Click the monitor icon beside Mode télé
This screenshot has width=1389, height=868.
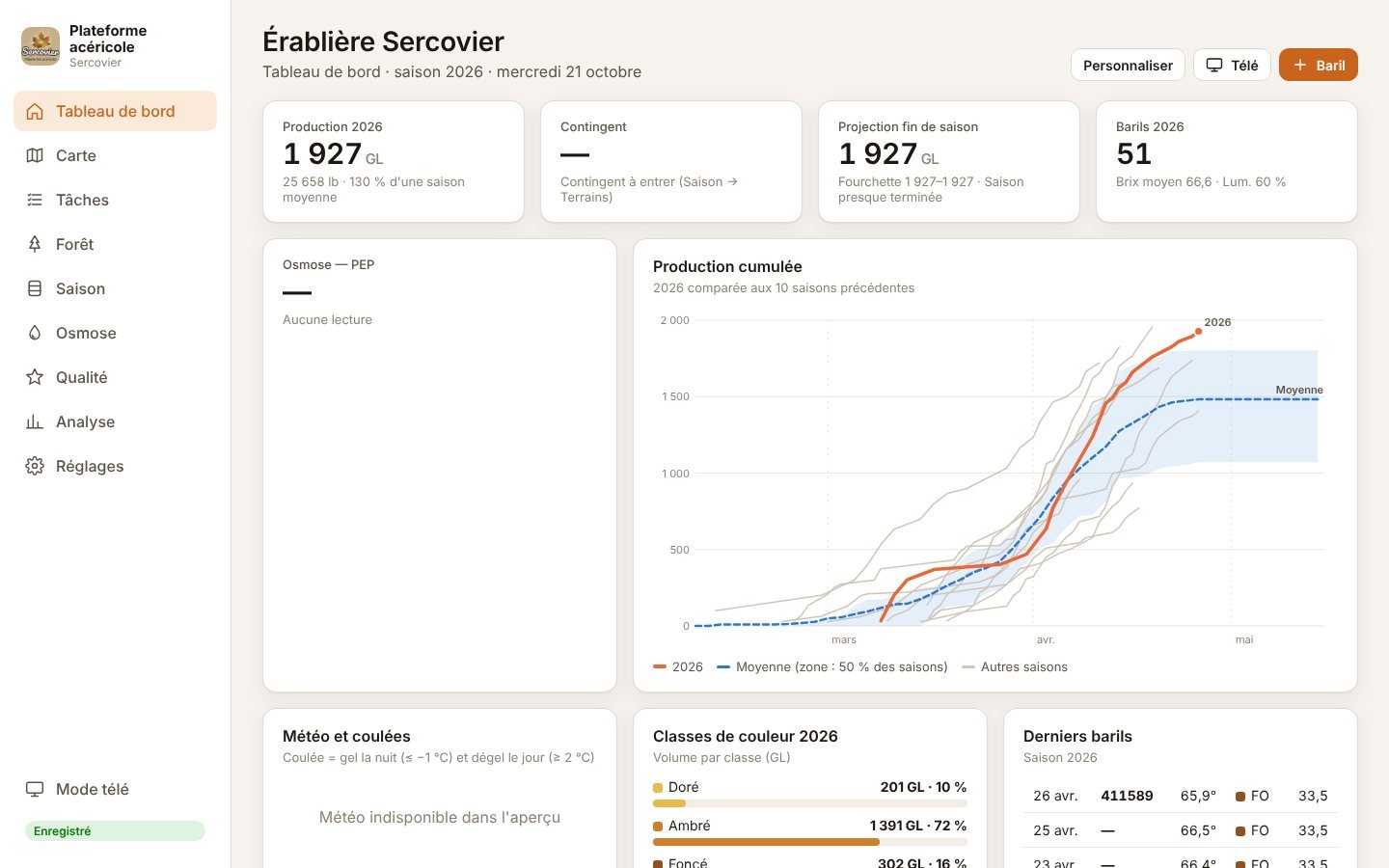[35, 789]
